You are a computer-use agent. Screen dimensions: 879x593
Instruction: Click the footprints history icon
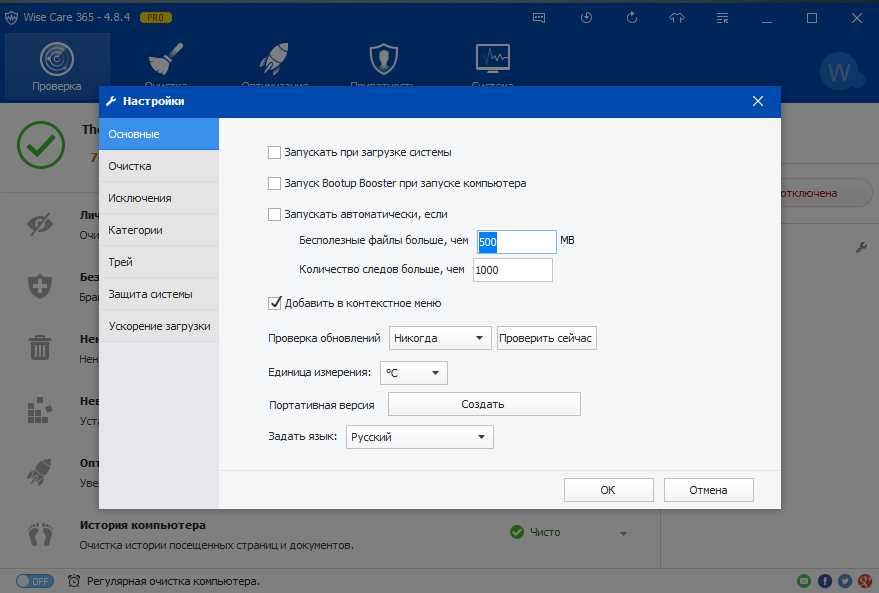point(40,534)
